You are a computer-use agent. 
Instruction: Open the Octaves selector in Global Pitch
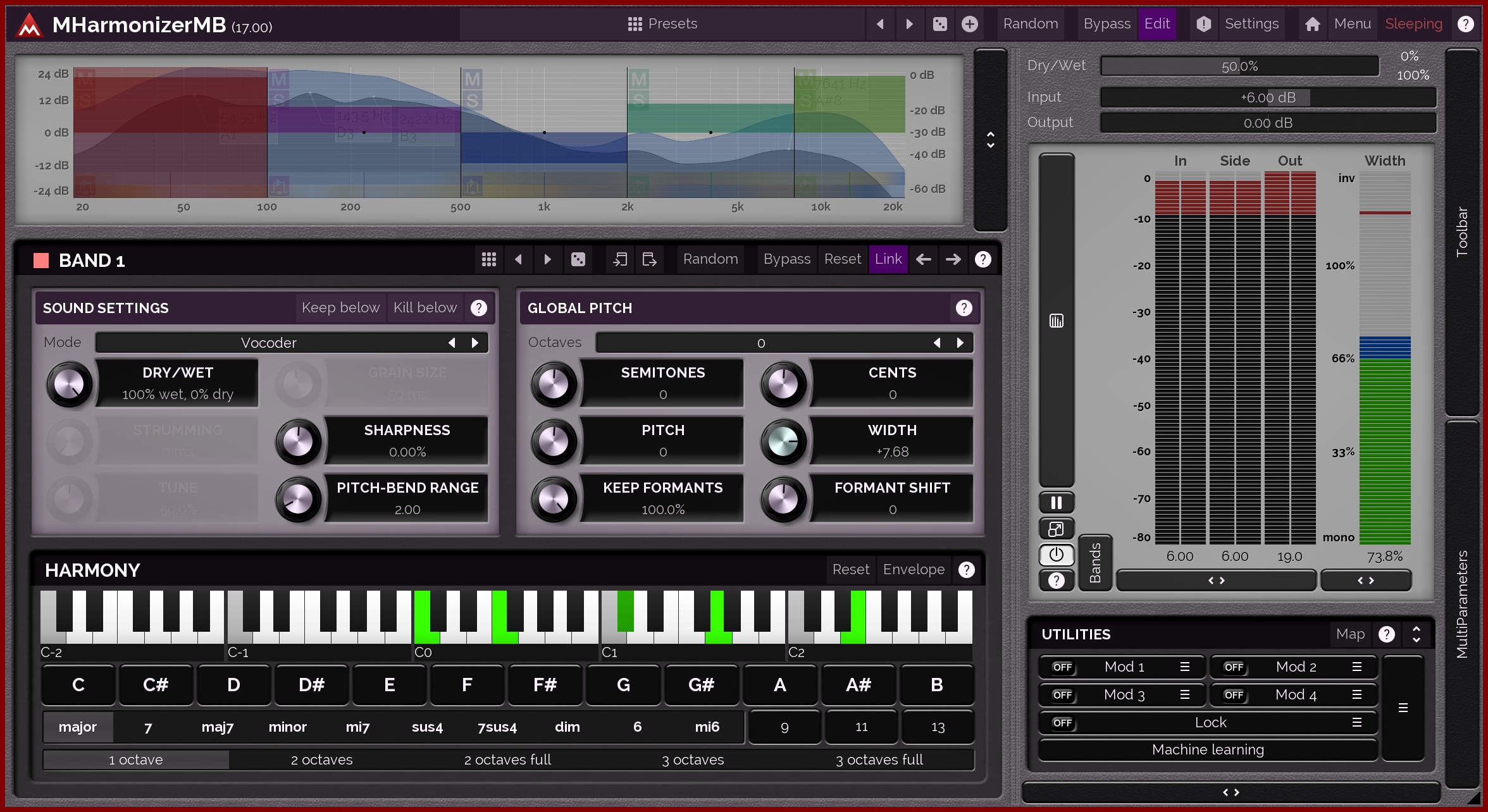tap(760, 343)
